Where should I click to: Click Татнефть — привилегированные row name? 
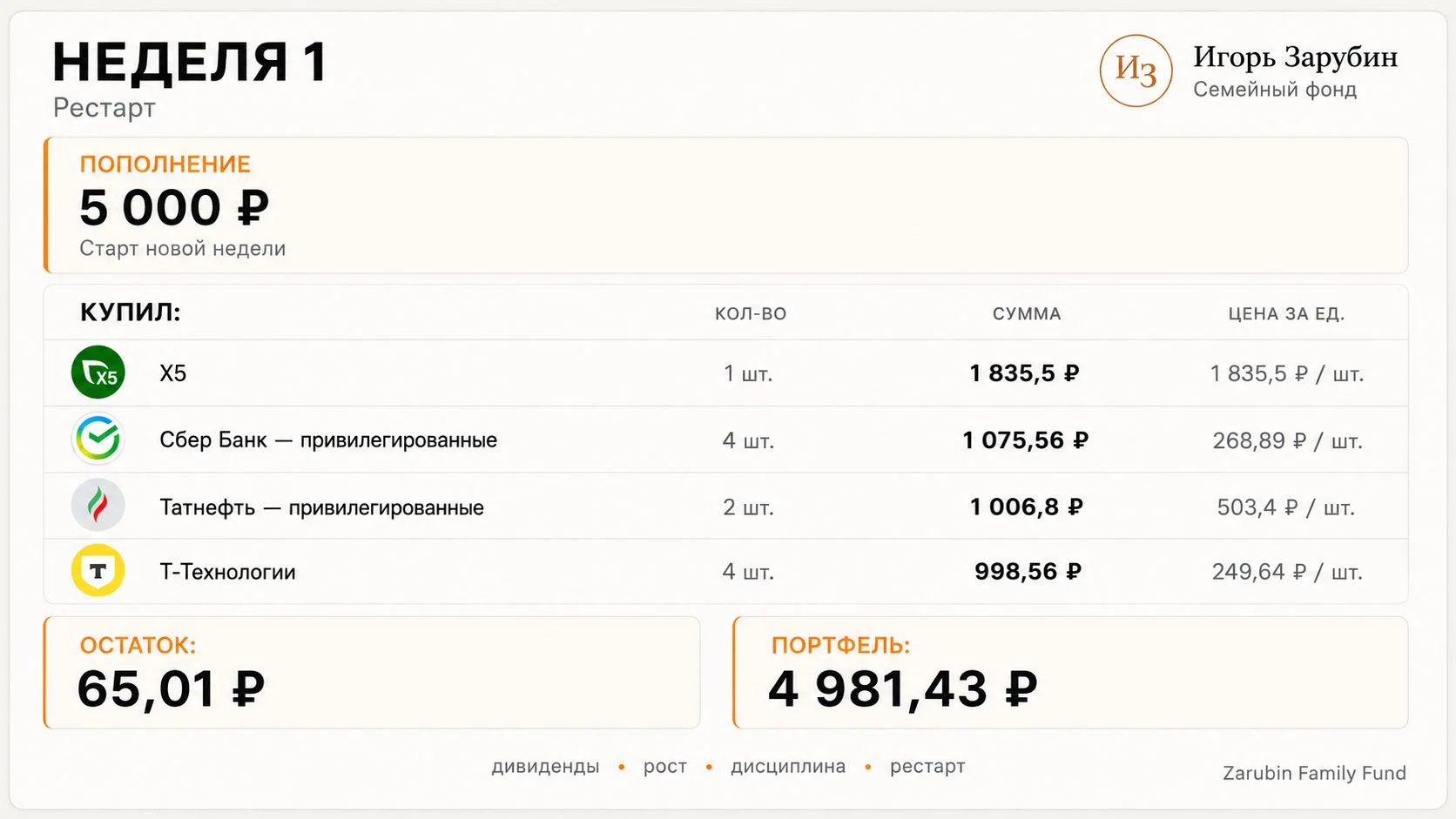click(x=322, y=507)
